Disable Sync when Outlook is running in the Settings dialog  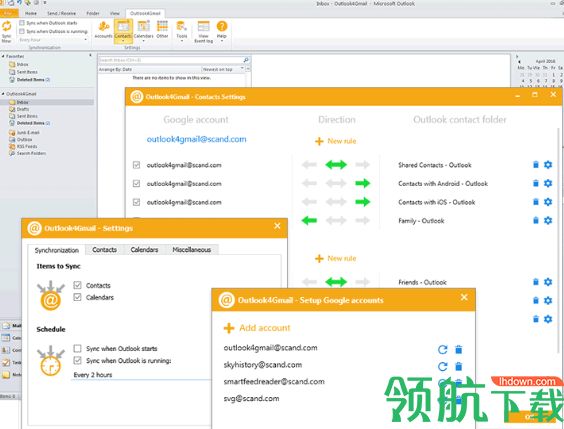(x=77, y=360)
